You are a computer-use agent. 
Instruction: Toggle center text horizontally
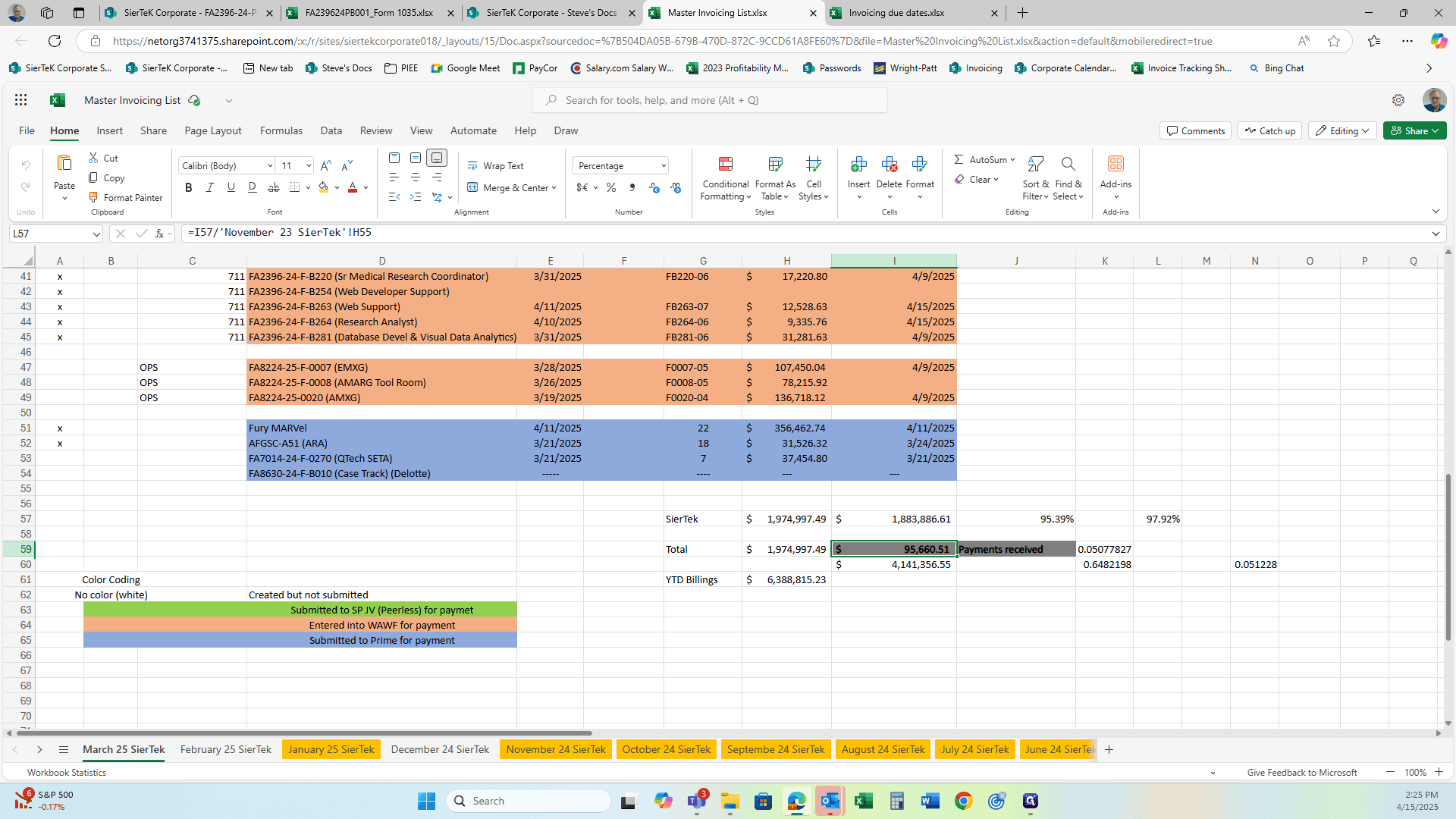pos(416,177)
